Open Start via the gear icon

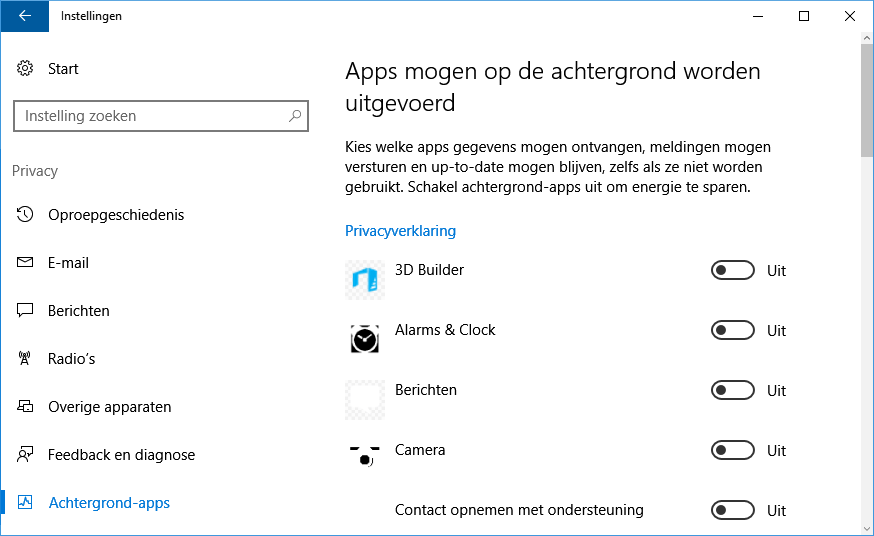coord(25,69)
